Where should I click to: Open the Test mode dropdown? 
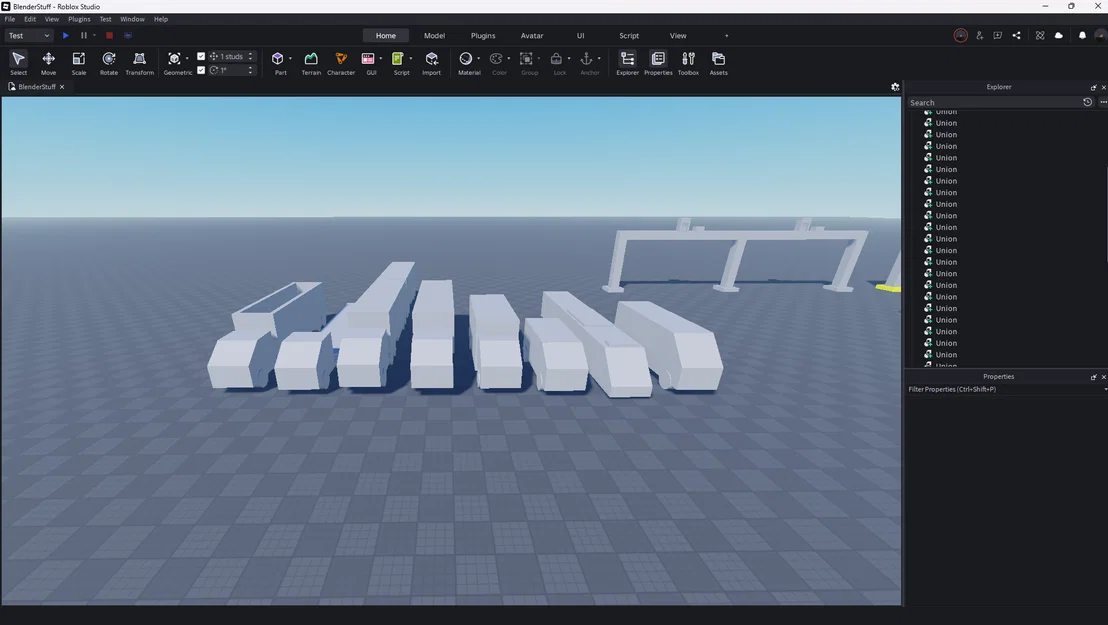28,35
